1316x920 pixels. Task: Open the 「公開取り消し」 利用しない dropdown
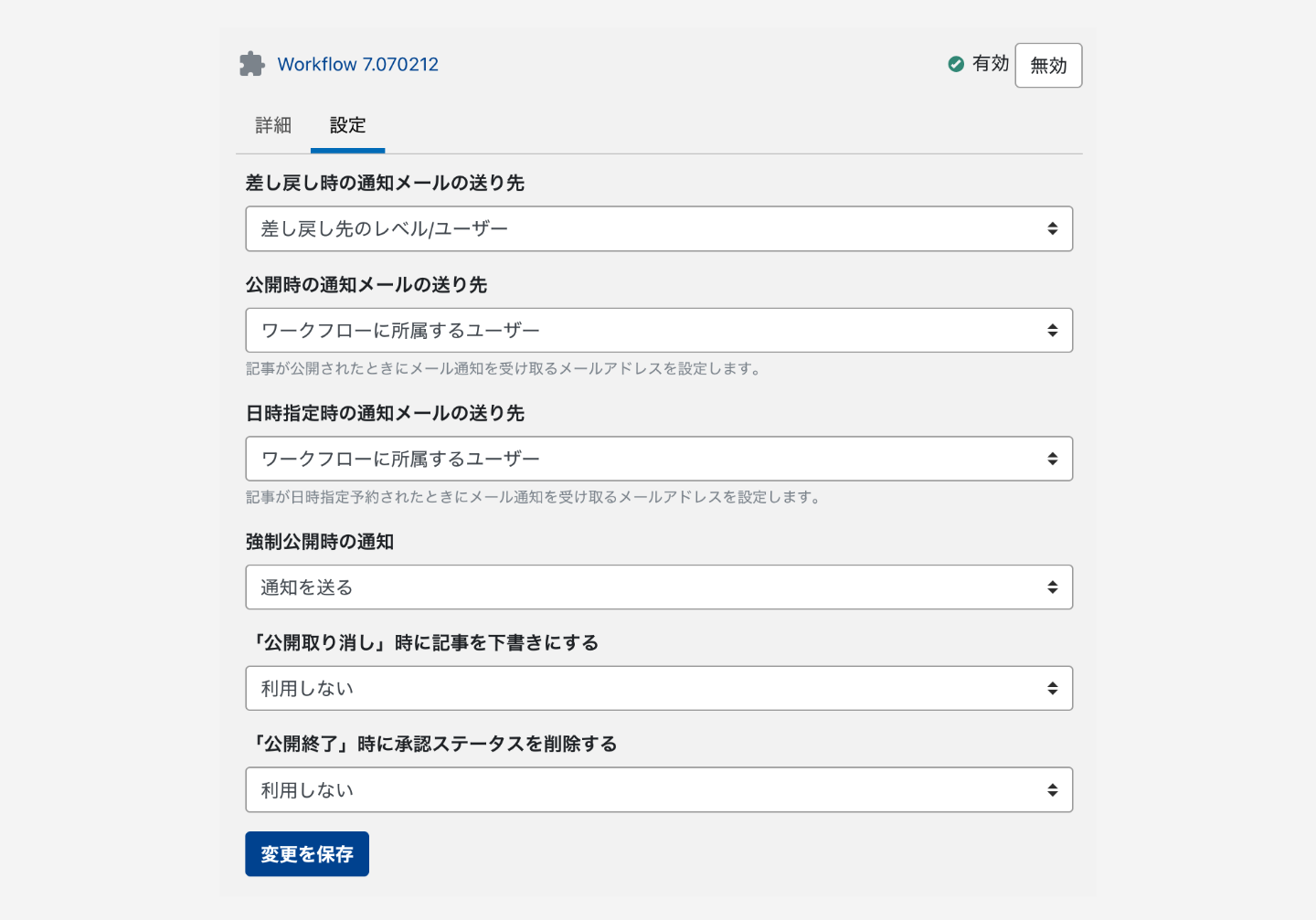click(x=658, y=689)
